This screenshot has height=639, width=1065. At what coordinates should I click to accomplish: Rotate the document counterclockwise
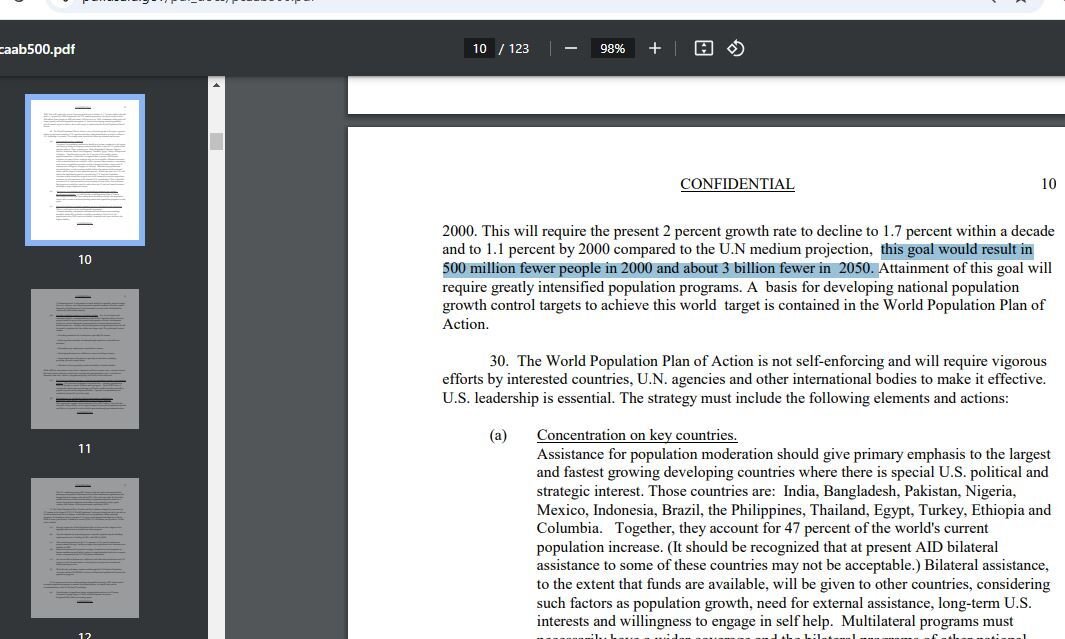736,48
